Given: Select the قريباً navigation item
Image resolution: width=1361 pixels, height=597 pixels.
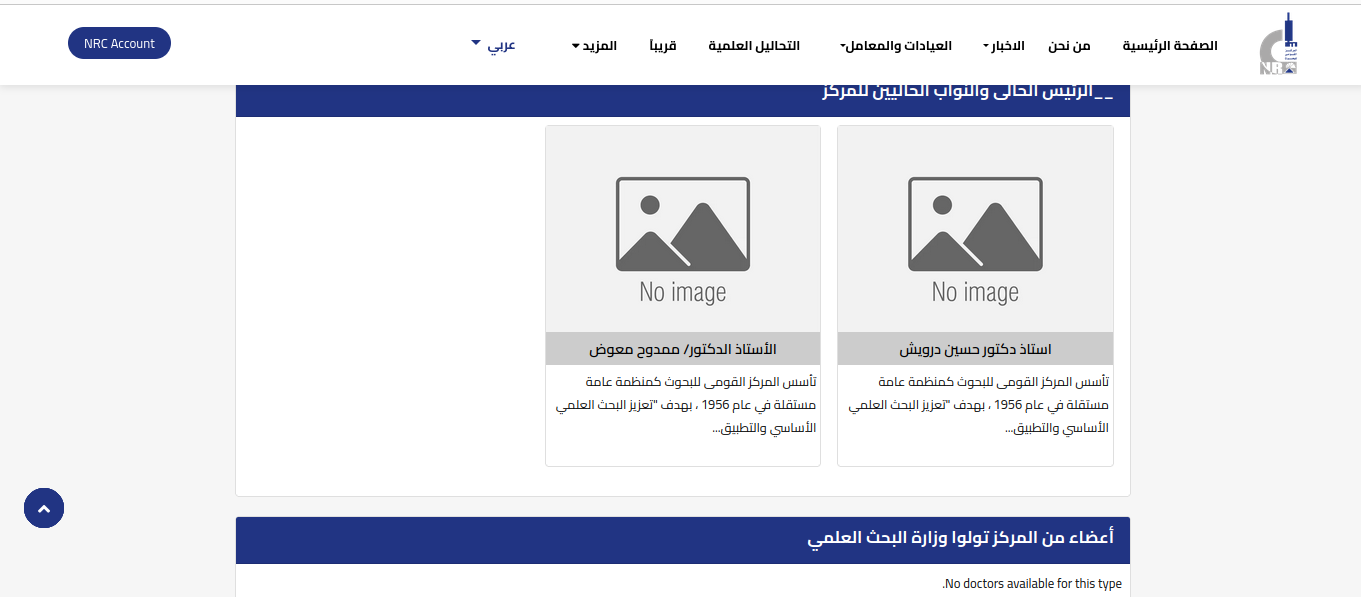Looking at the screenshot, I should point(663,46).
